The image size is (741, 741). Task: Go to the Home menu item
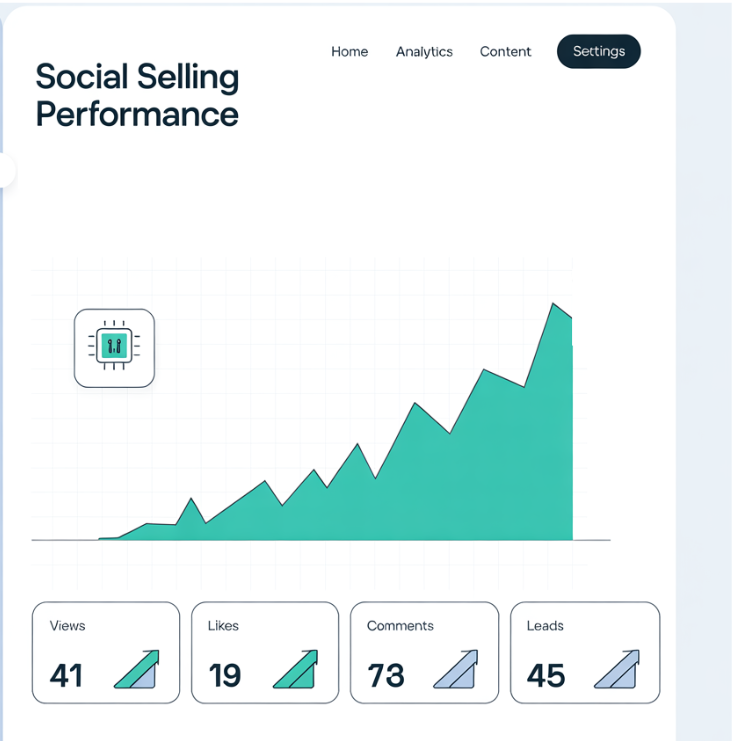(350, 52)
